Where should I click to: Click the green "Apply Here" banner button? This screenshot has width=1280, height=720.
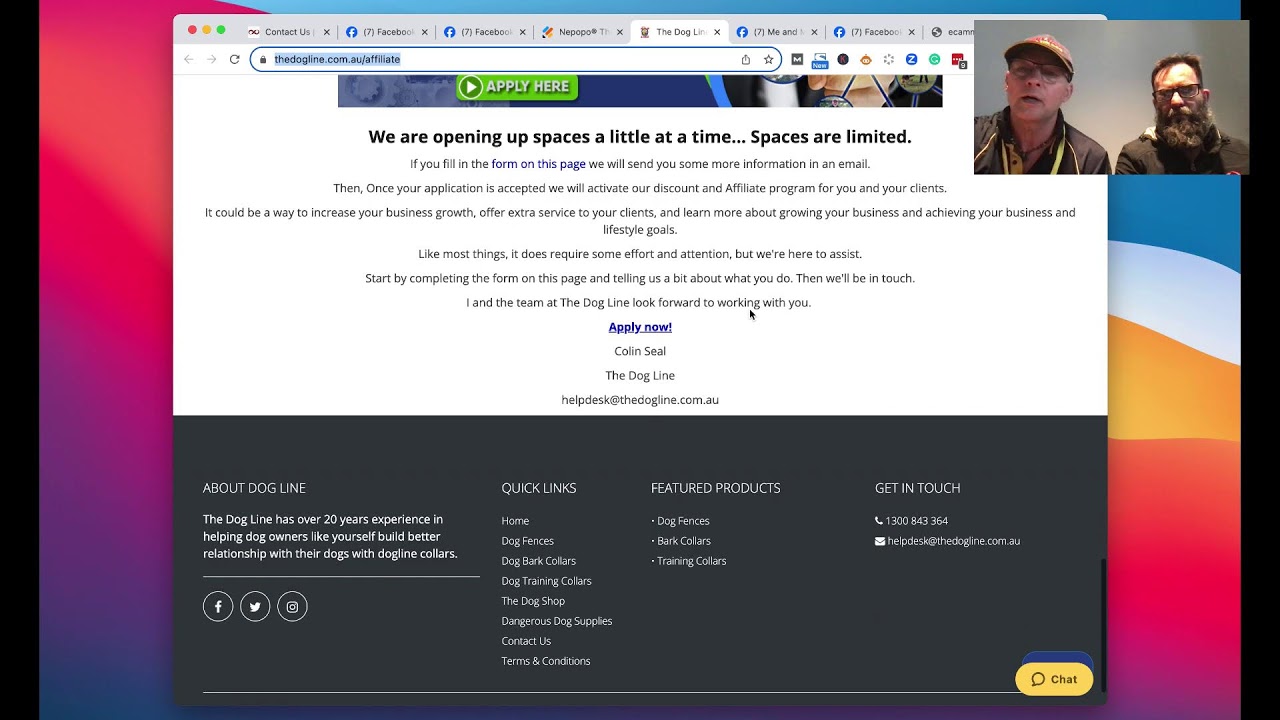pos(518,87)
